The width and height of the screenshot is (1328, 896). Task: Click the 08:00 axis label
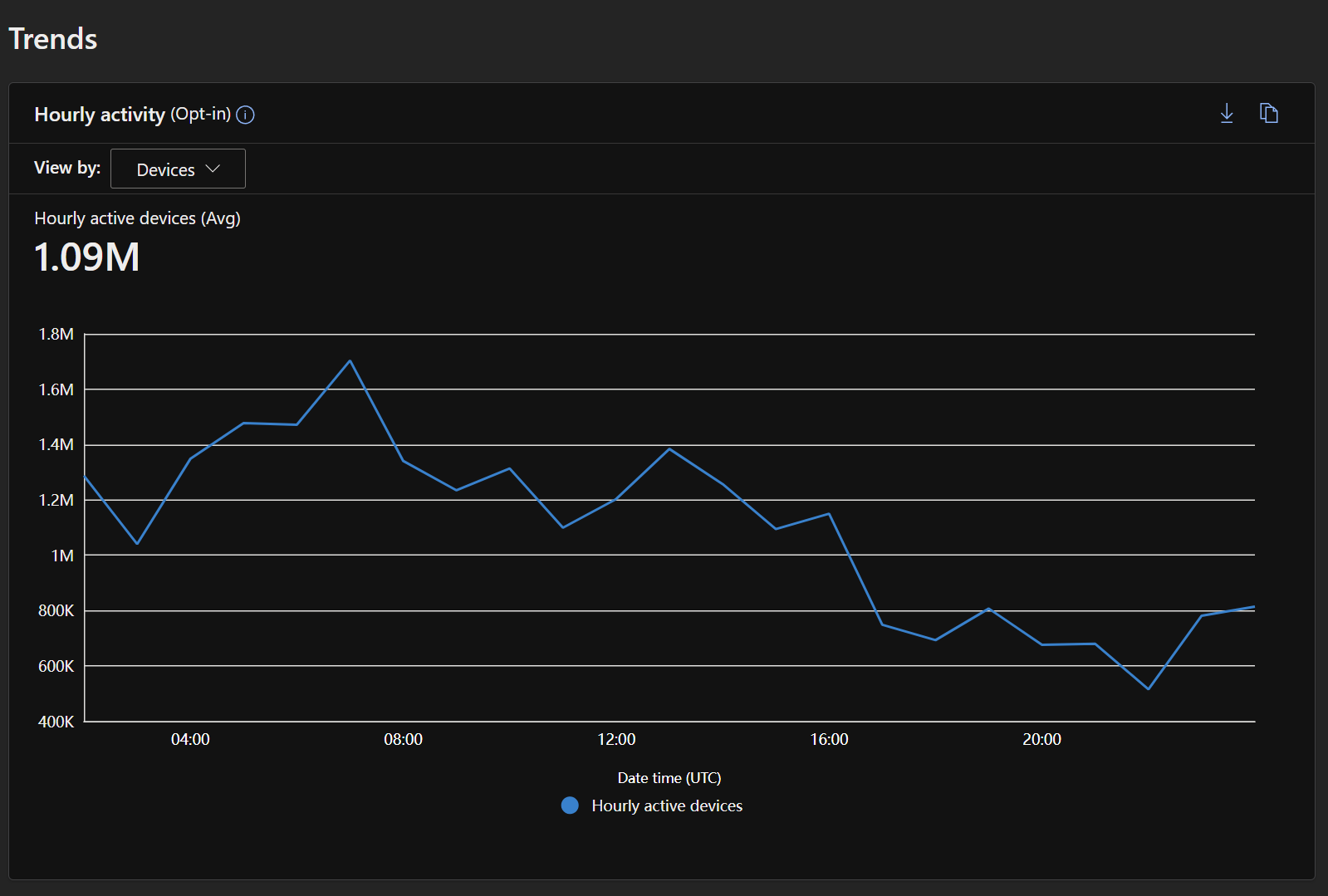403,739
